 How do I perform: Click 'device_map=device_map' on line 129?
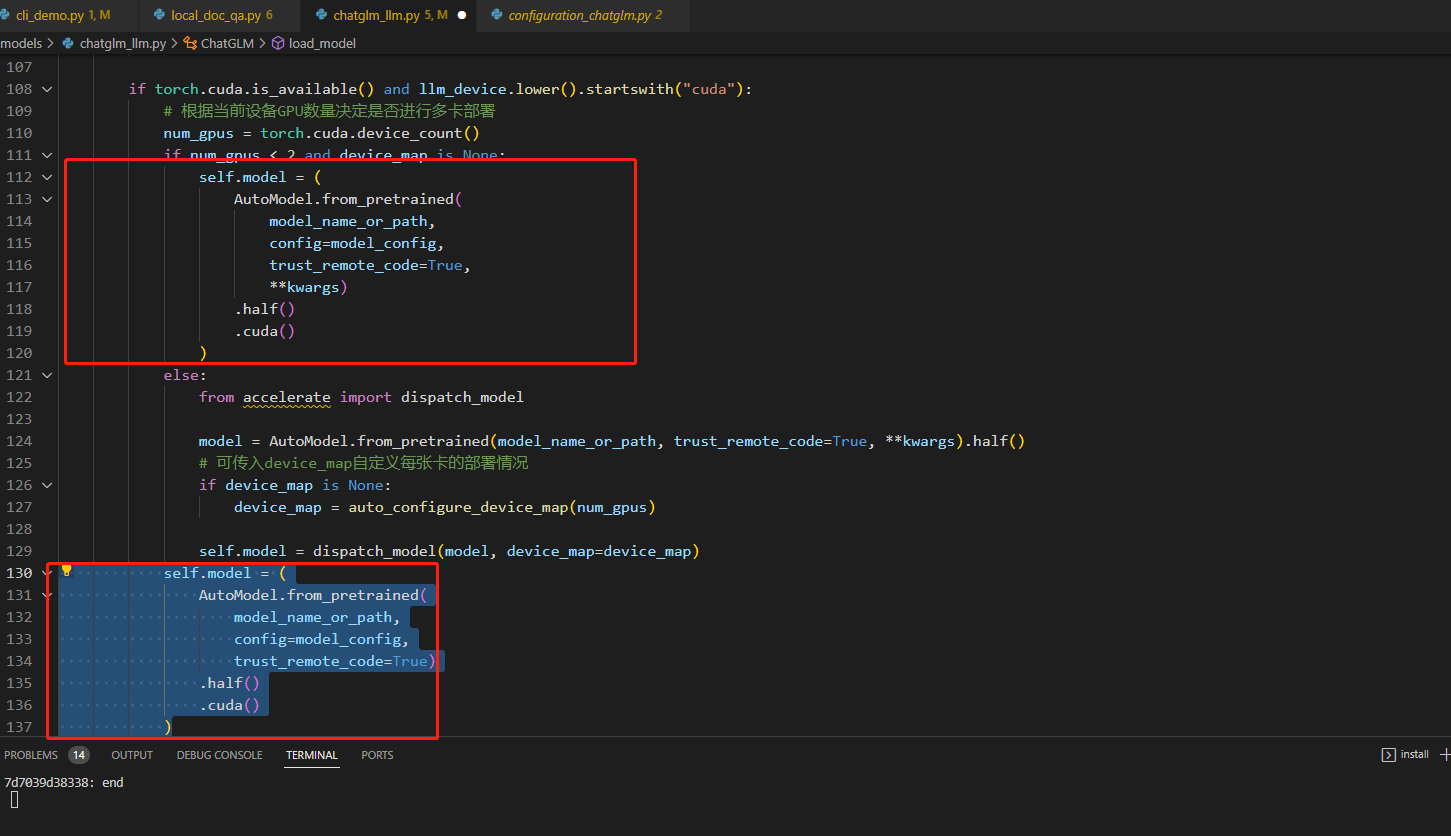[x=599, y=551]
